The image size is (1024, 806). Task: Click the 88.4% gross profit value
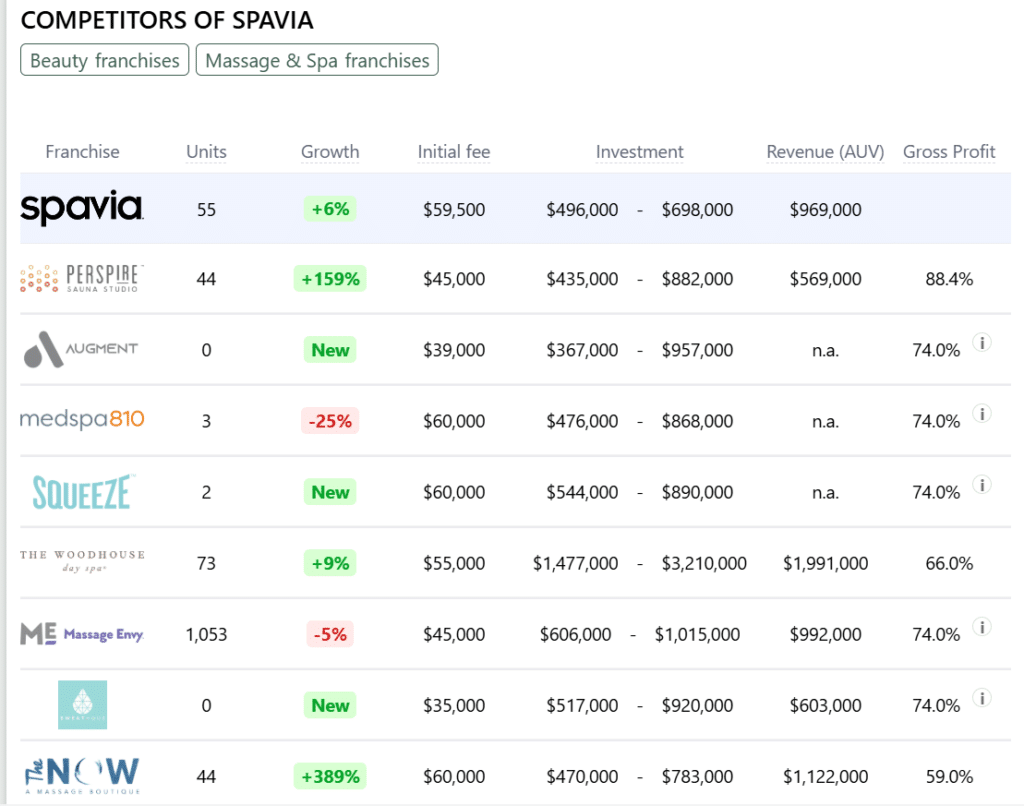(x=949, y=280)
